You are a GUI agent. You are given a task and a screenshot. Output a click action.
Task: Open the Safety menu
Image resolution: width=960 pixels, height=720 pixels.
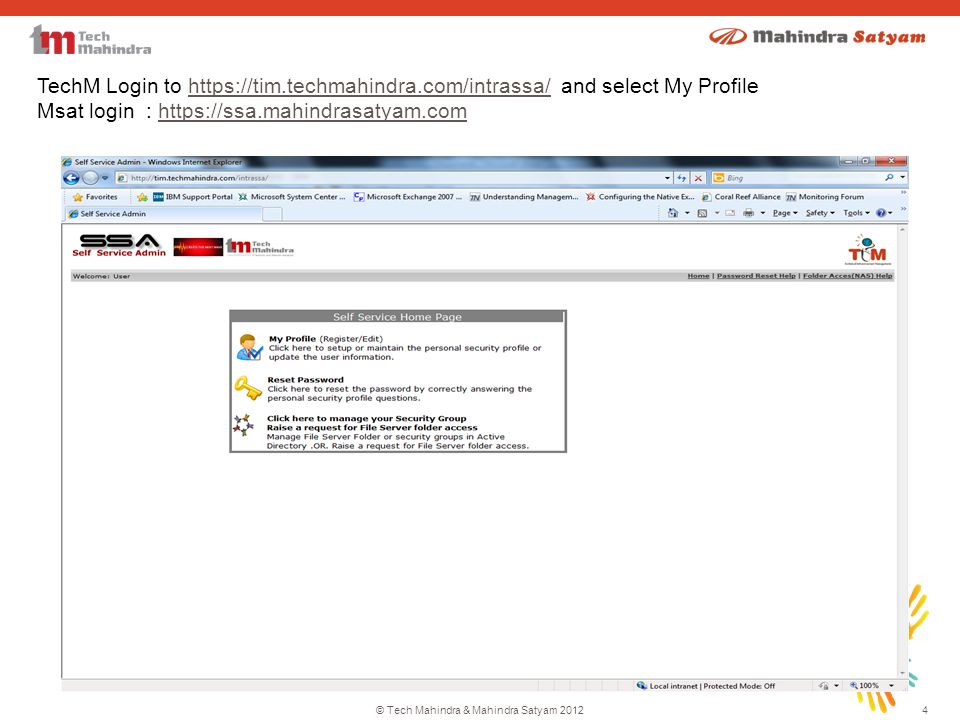(820, 213)
